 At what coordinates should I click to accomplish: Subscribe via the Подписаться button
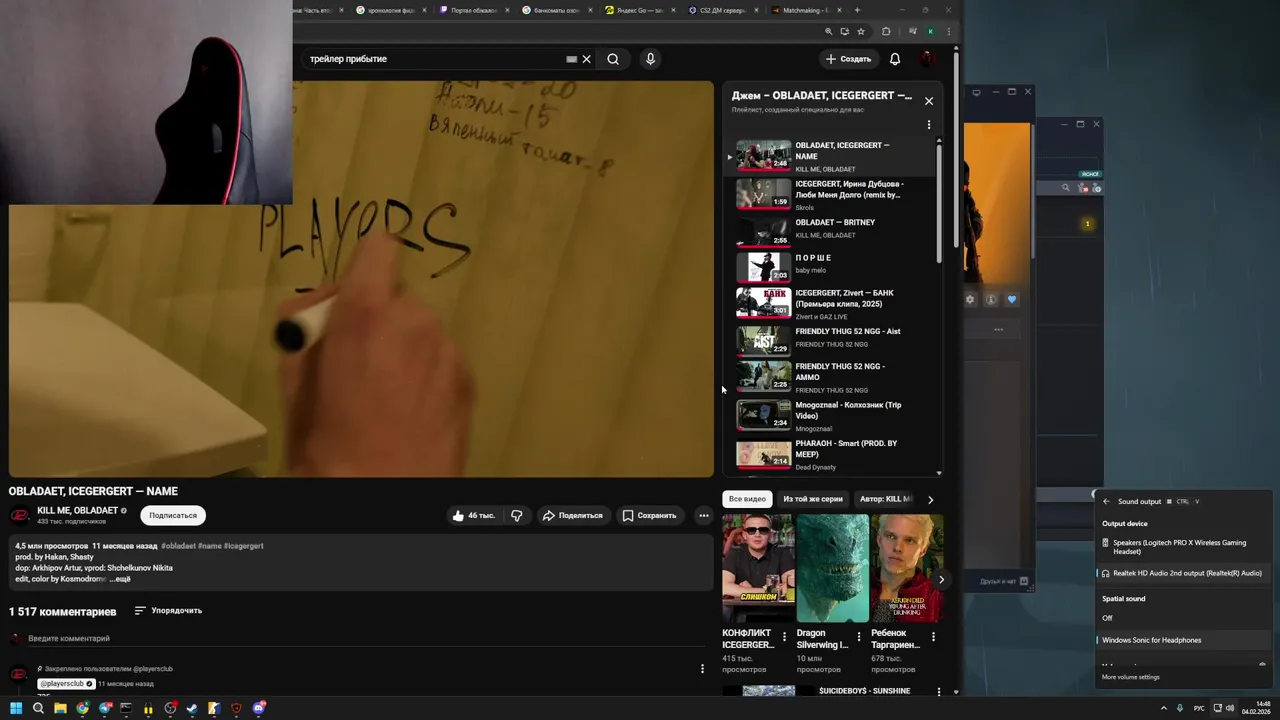click(x=173, y=516)
